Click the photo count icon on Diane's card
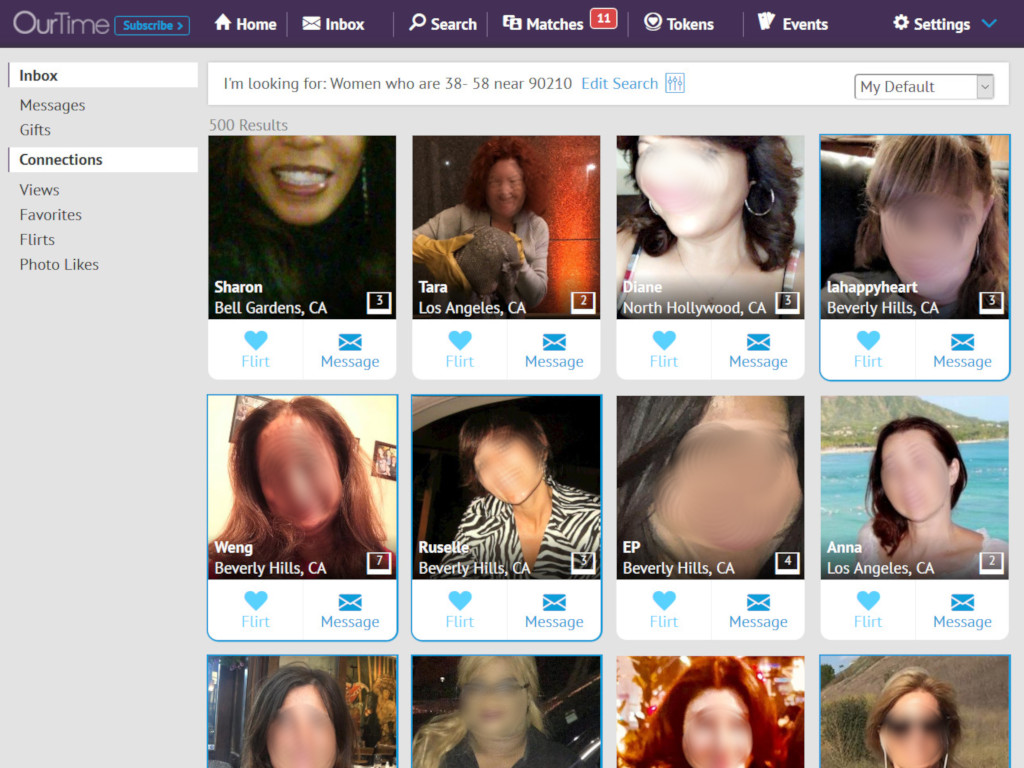This screenshot has height=768, width=1024. 787,301
